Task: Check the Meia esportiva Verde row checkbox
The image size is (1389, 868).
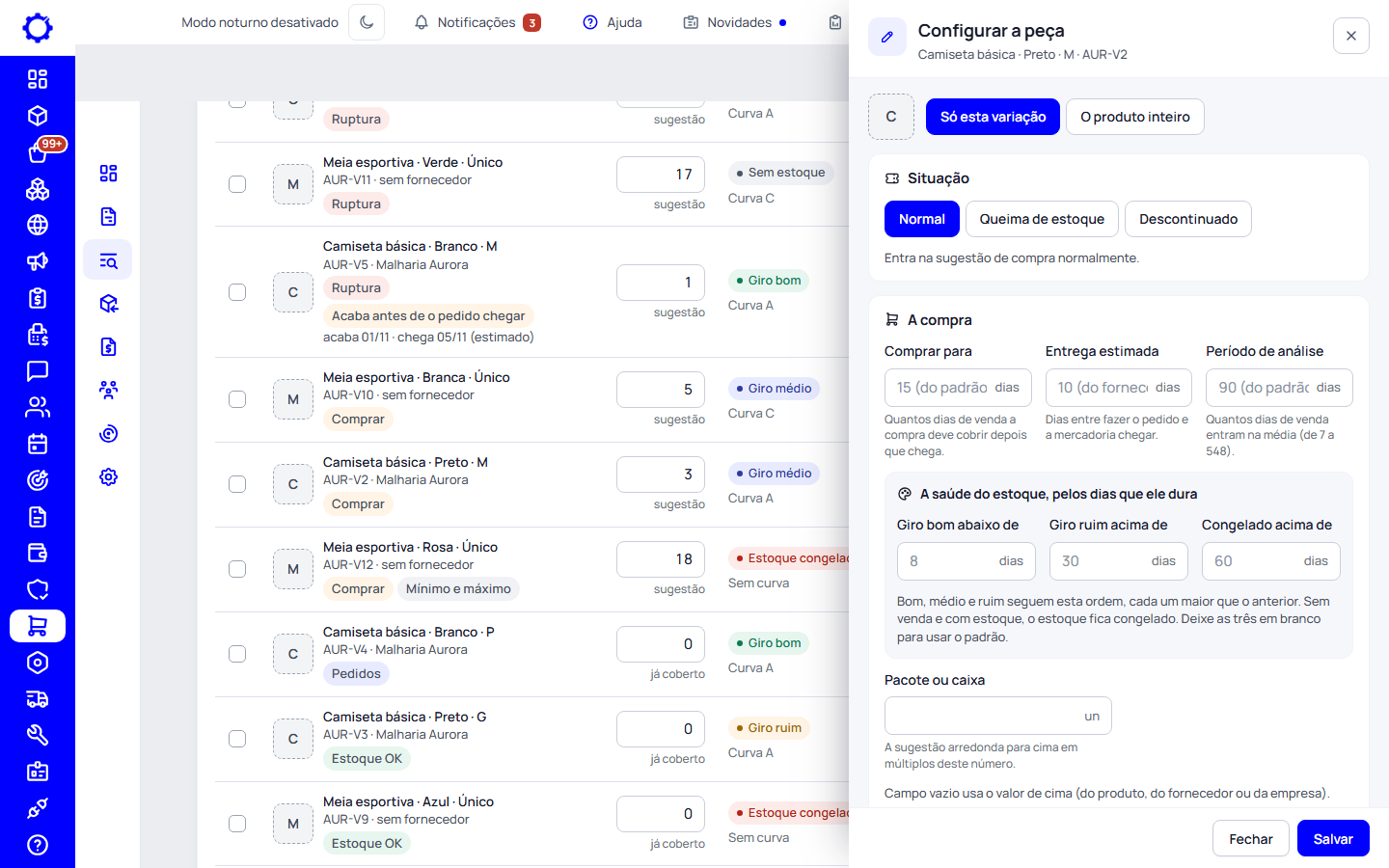Action: coord(237,184)
